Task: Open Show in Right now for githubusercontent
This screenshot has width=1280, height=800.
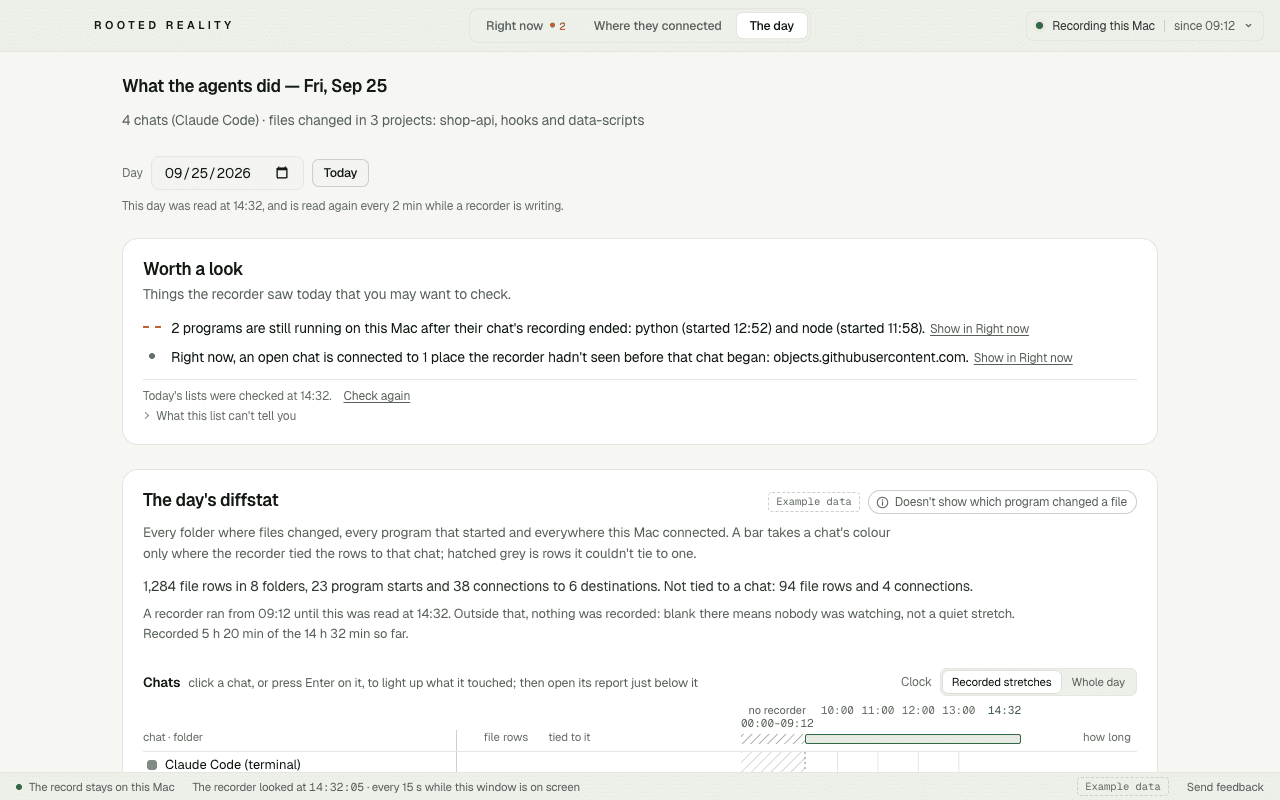Action: point(1023,358)
